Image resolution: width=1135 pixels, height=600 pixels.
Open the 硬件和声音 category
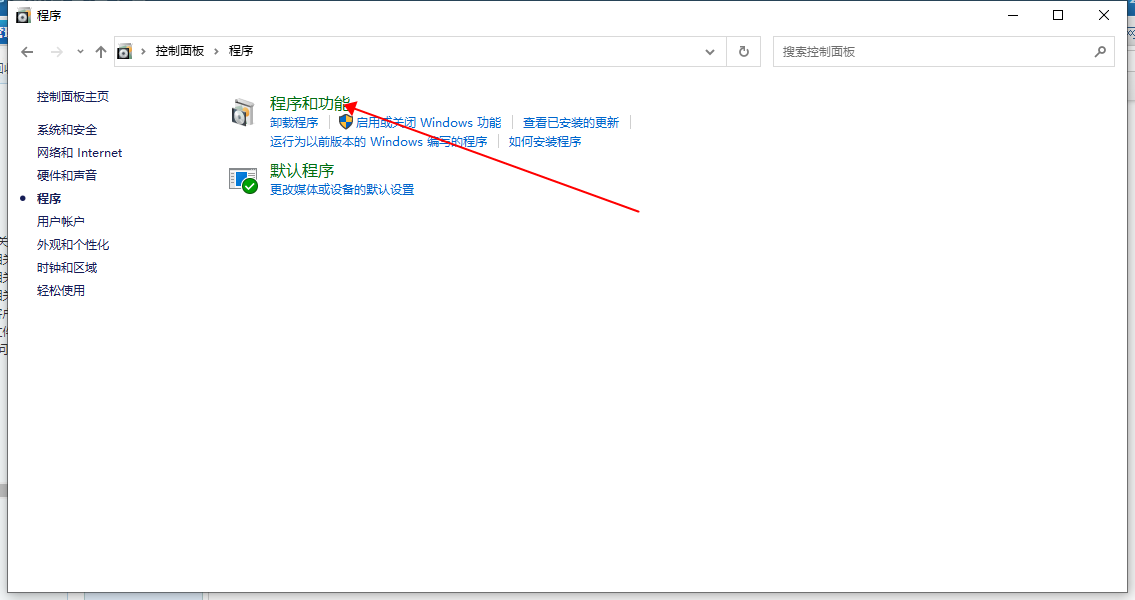point(67,175)
